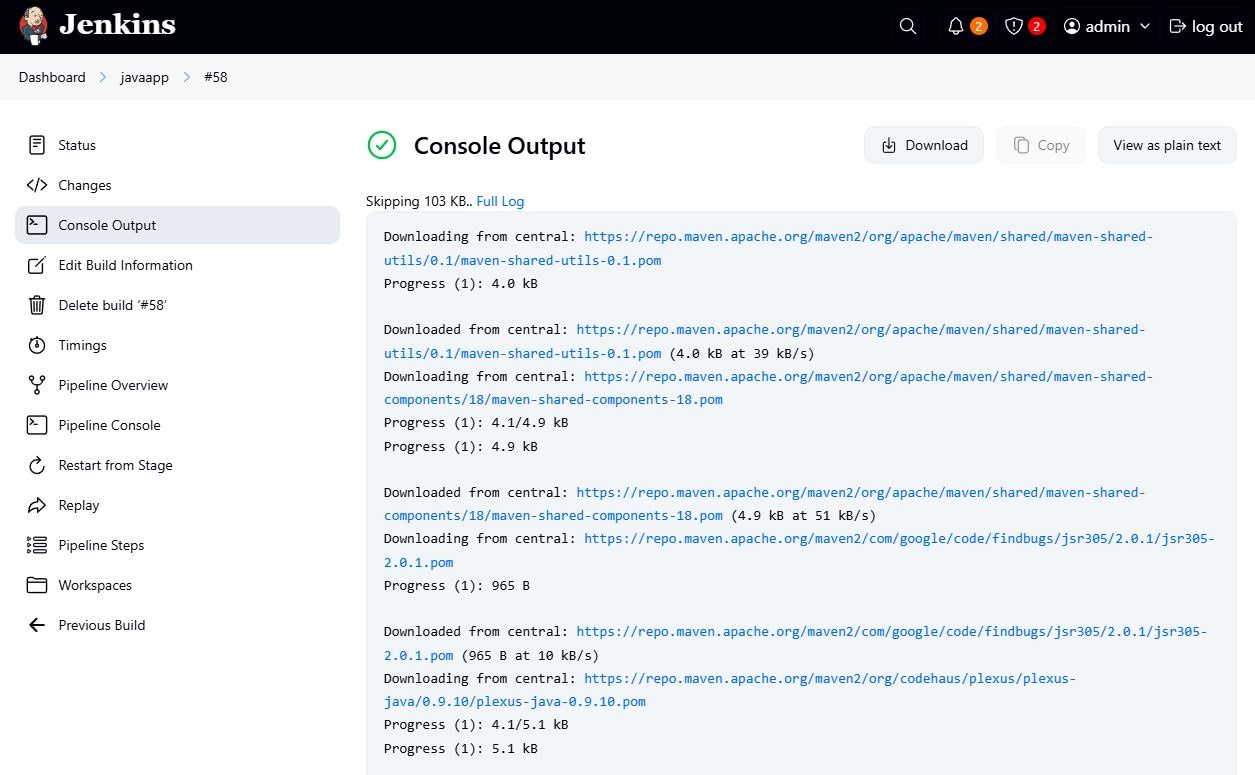This screenshot has height=775, width=1255.
Task: Open plexus-java-0.9.10.pom URL
Action: pos(730,690)
